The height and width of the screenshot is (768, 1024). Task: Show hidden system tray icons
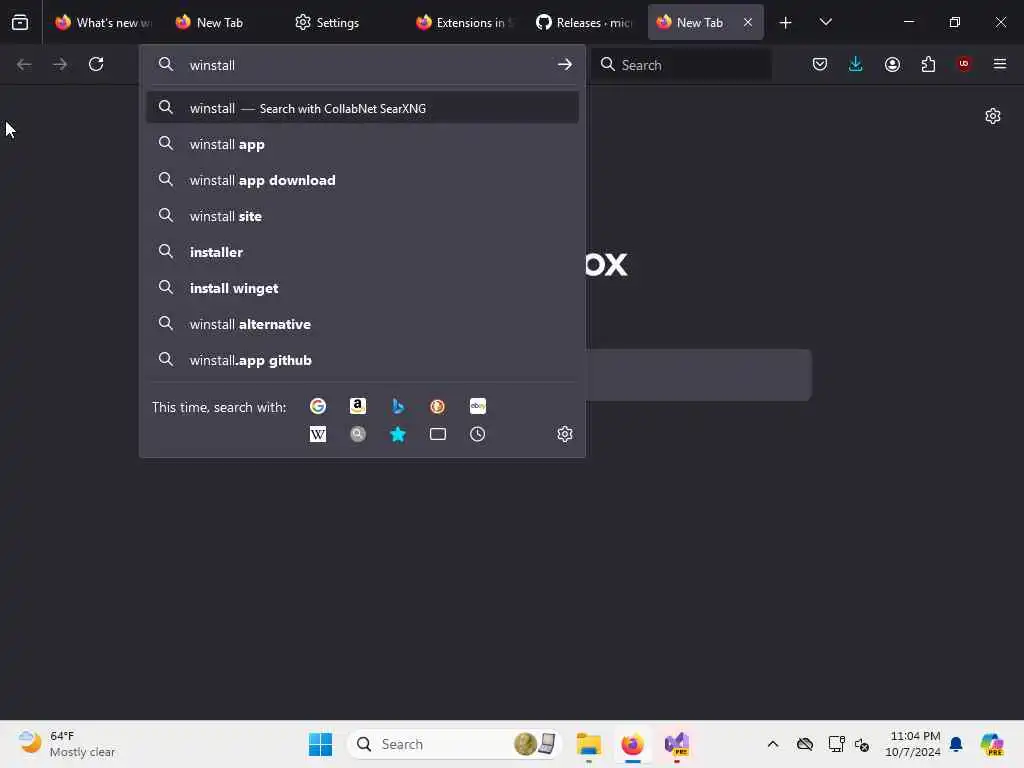[x=773, y=744]
